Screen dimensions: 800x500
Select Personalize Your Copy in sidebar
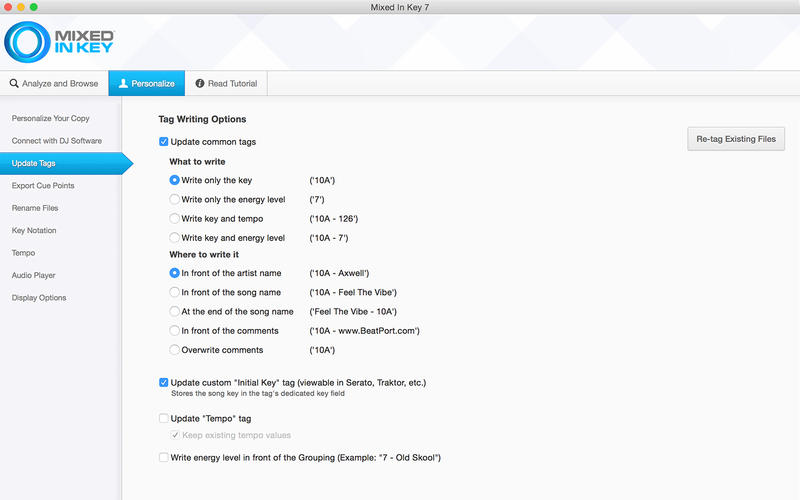click(51, 118)
